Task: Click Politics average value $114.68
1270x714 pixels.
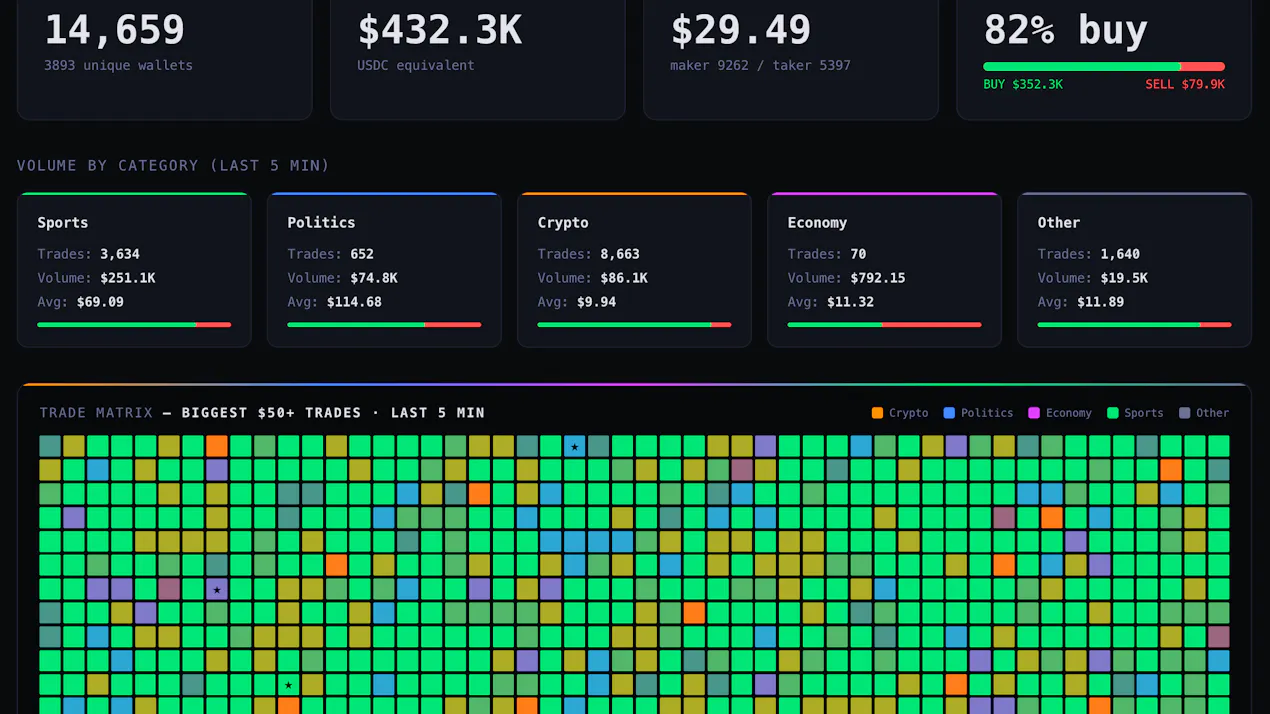Action: (354, 302)
